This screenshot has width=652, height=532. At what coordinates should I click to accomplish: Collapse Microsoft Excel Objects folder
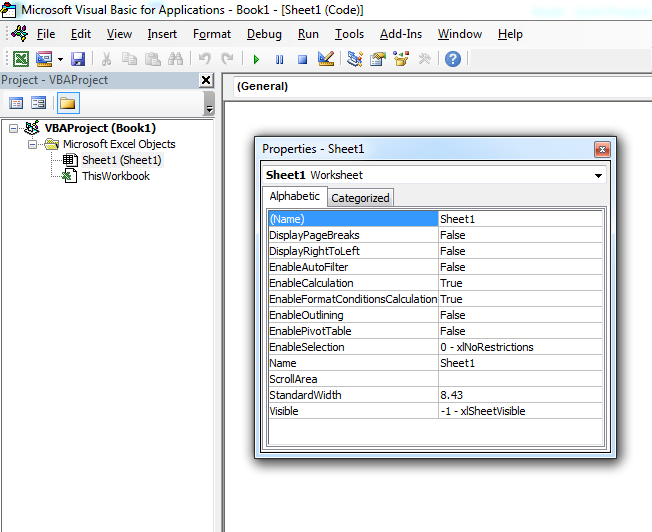(32, 144)
